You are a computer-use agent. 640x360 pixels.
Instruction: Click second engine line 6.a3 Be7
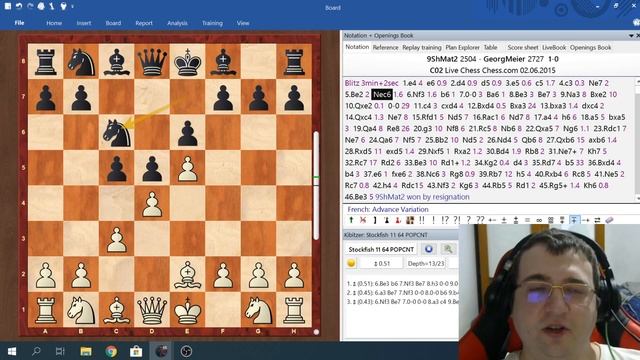coord(402,292)
